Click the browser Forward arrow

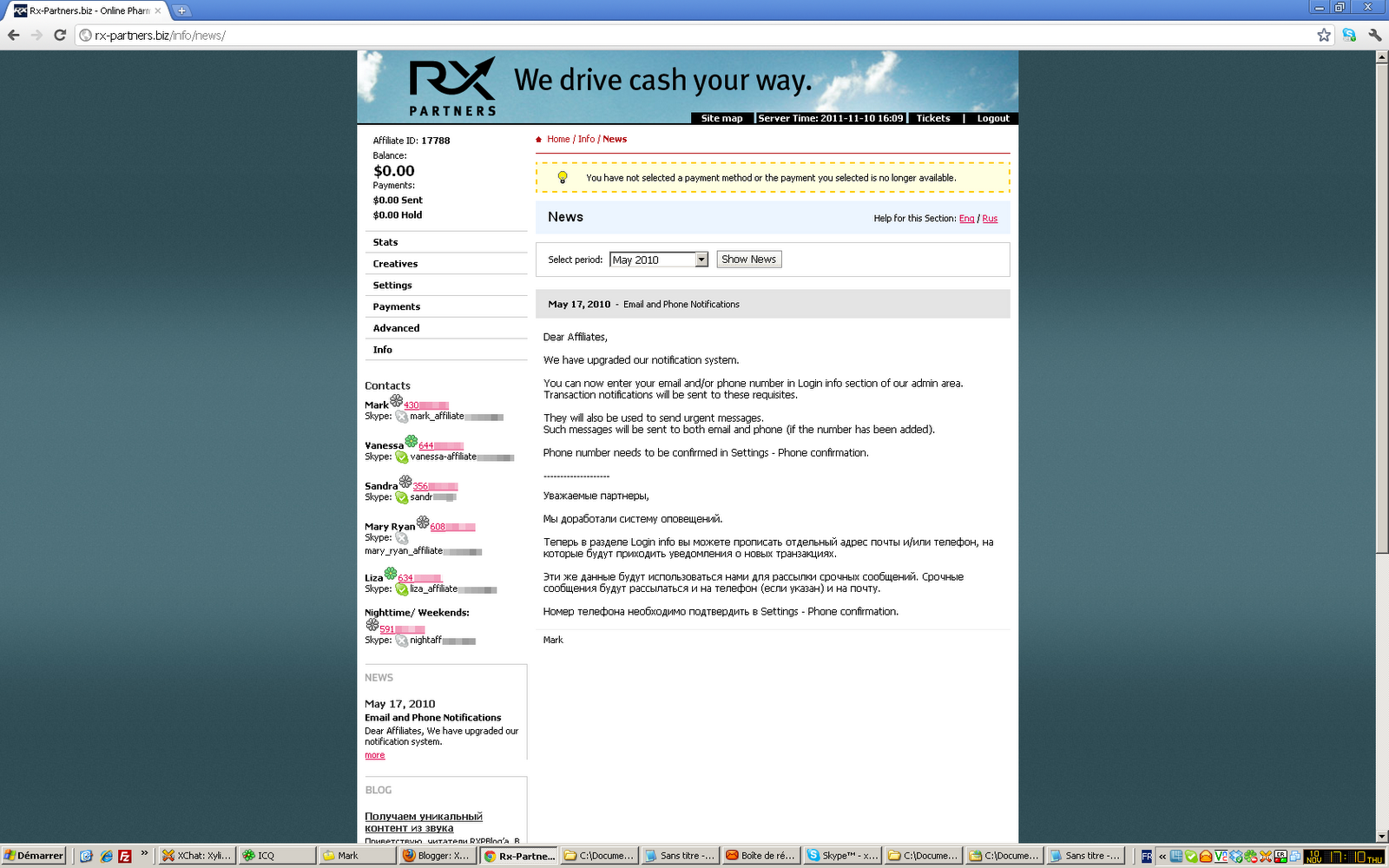[36, 36]
